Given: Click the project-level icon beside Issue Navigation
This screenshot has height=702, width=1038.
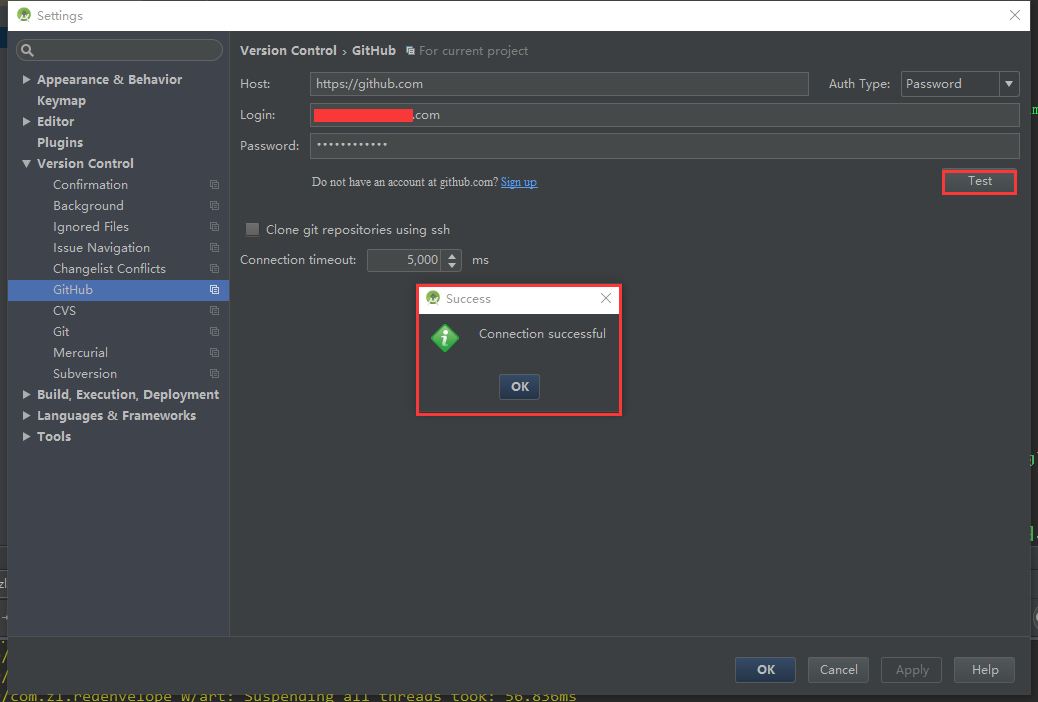Looking at the screenshot, I should click(x=214, y=248).
